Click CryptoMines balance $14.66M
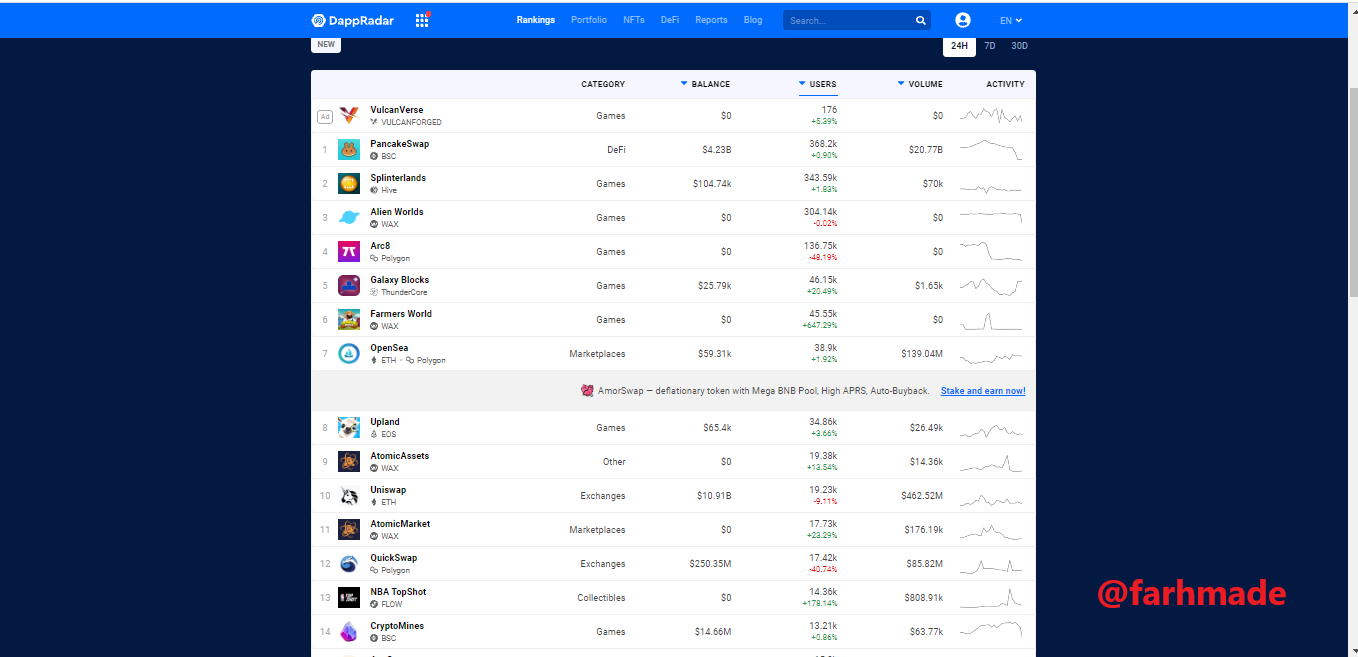 [x=713, y=632]
